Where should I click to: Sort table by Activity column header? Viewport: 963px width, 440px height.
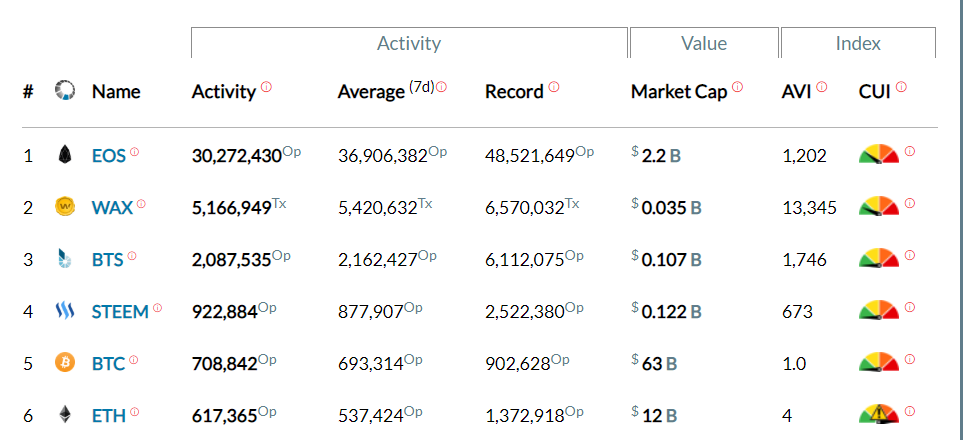(223, 92)
